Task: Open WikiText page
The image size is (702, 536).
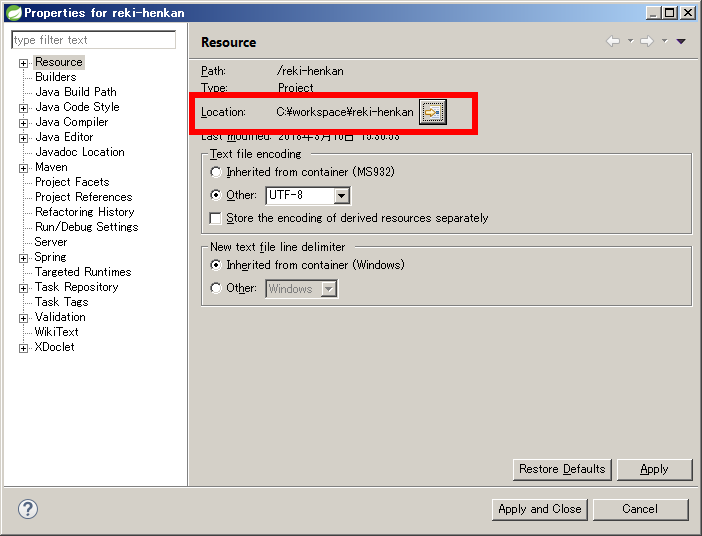Action: pos(56,332)
